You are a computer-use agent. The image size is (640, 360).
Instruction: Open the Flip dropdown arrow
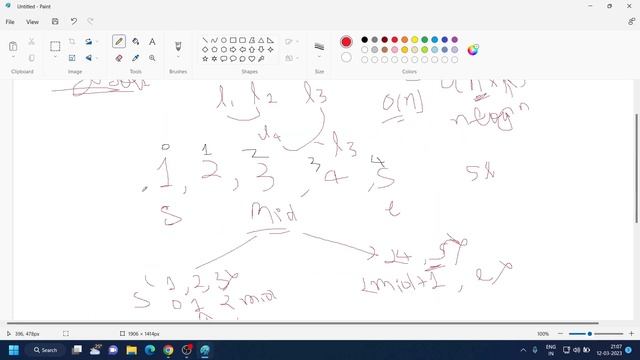point(97,58)
